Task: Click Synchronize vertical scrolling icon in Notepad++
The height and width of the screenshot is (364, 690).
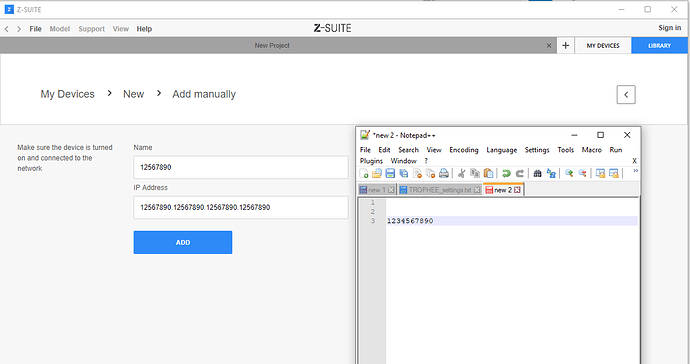Action: point(600,173)
